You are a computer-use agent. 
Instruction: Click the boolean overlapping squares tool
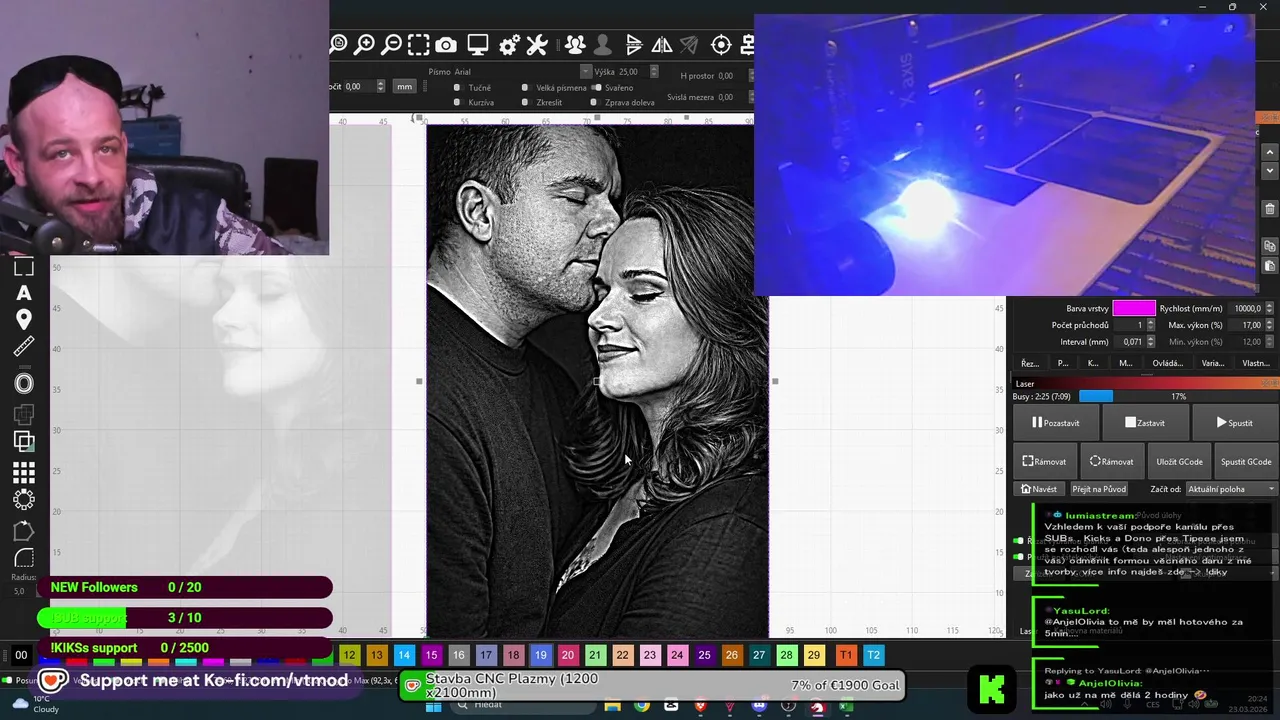pyautogui.click(x=24, y=441)
